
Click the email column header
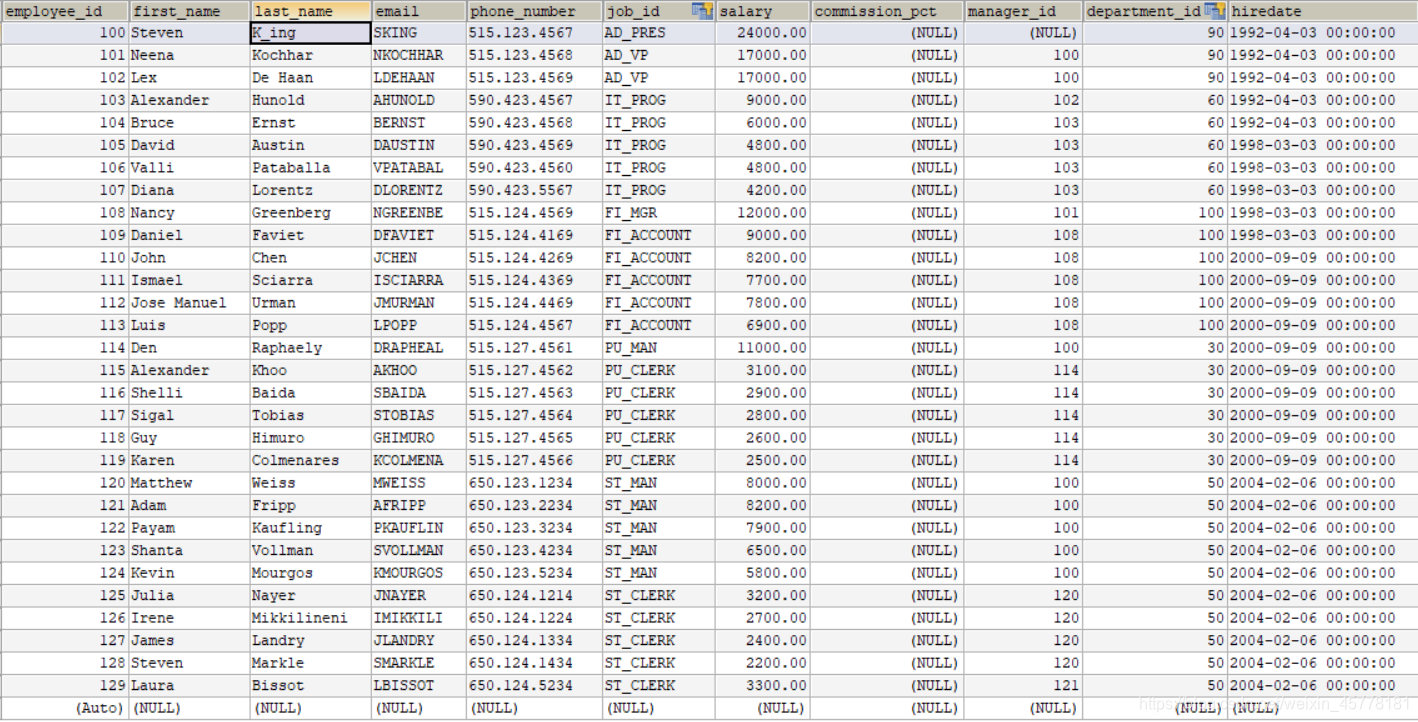(x=419, y=11)
